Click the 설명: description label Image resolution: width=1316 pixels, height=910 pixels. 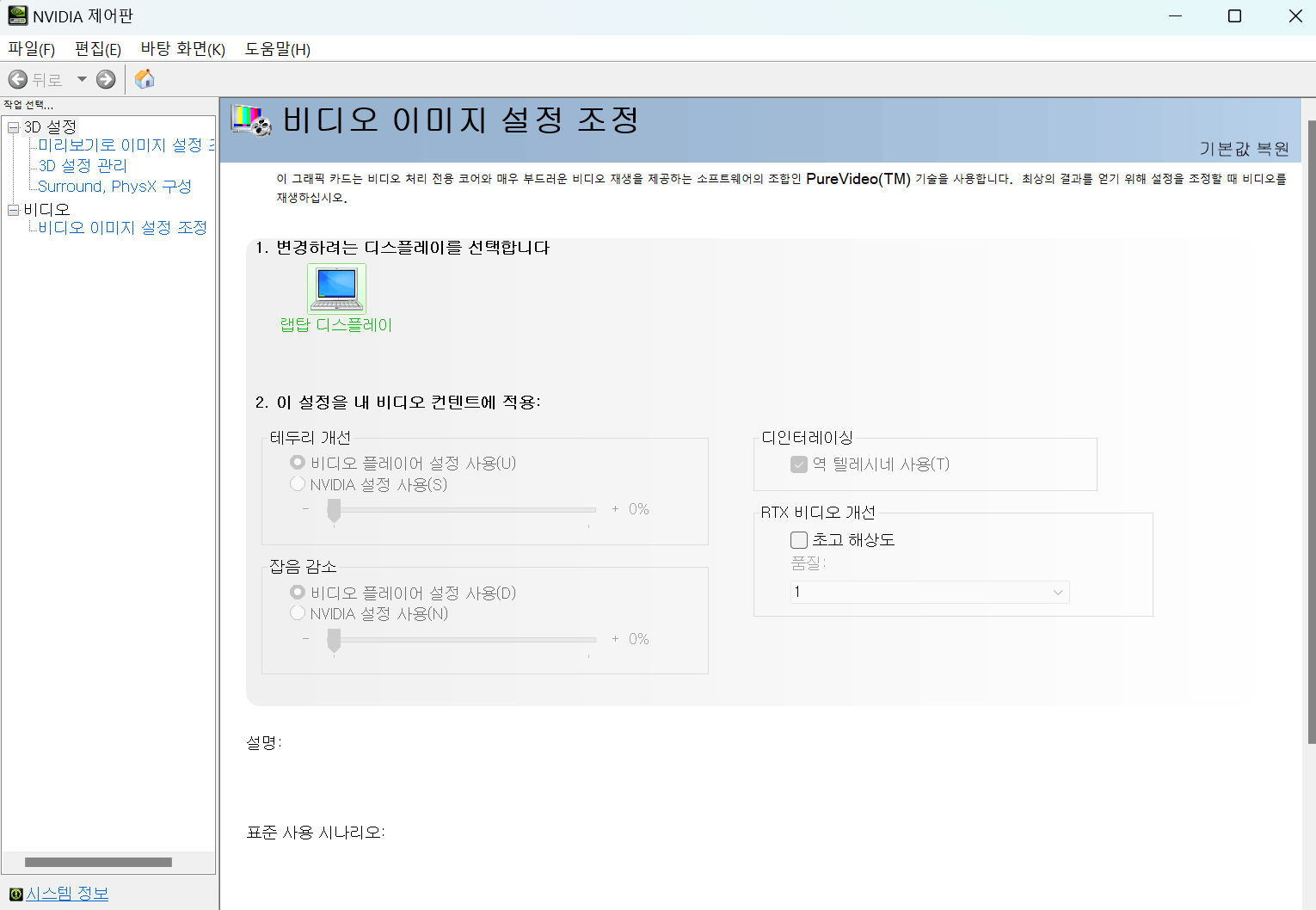pyautogui.click(x=264, y=742)
